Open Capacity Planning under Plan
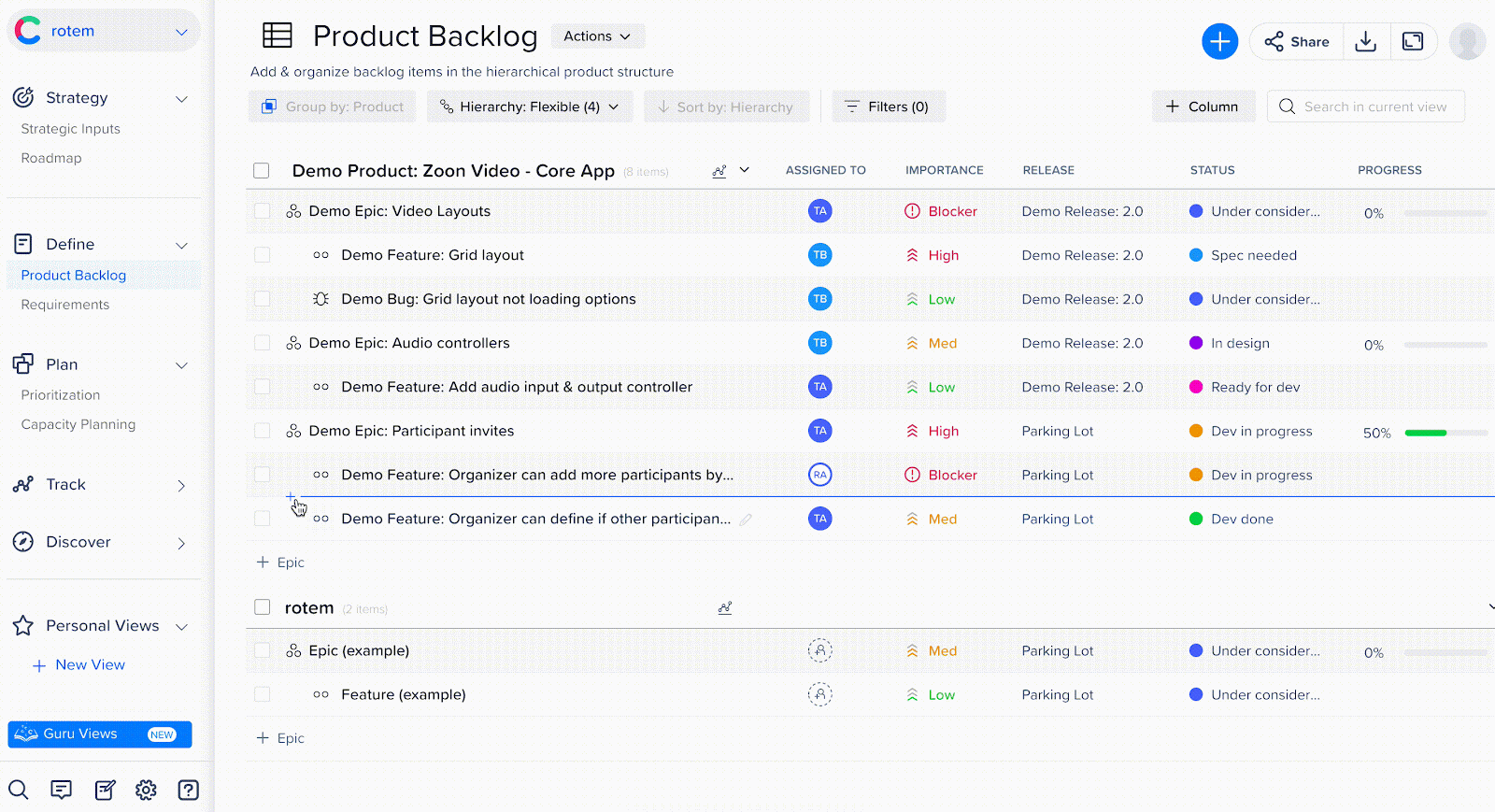Screen dimensions: 1495x812 78,424
